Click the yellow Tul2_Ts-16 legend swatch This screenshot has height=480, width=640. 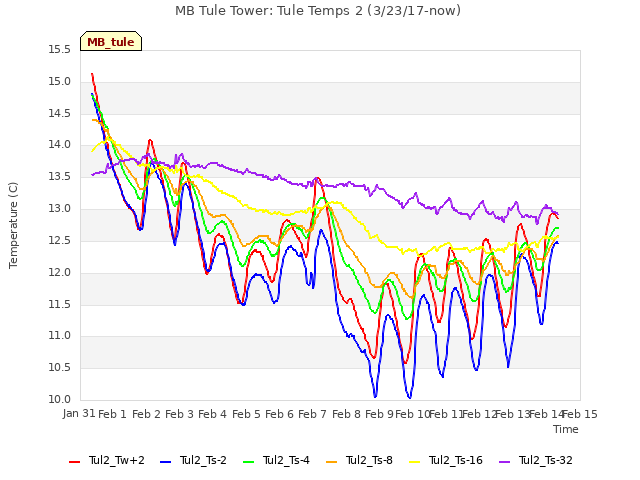click(415, 462)
